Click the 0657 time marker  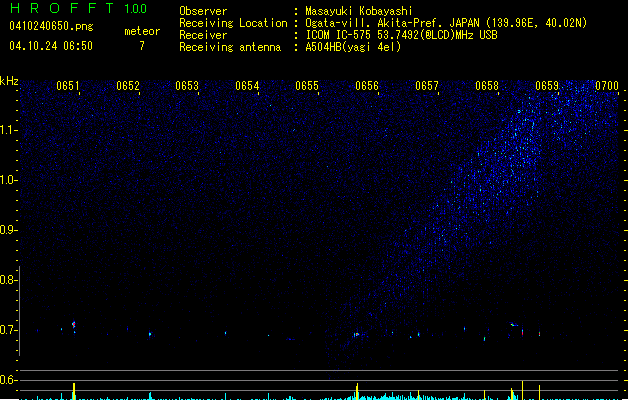coord(427,86)
